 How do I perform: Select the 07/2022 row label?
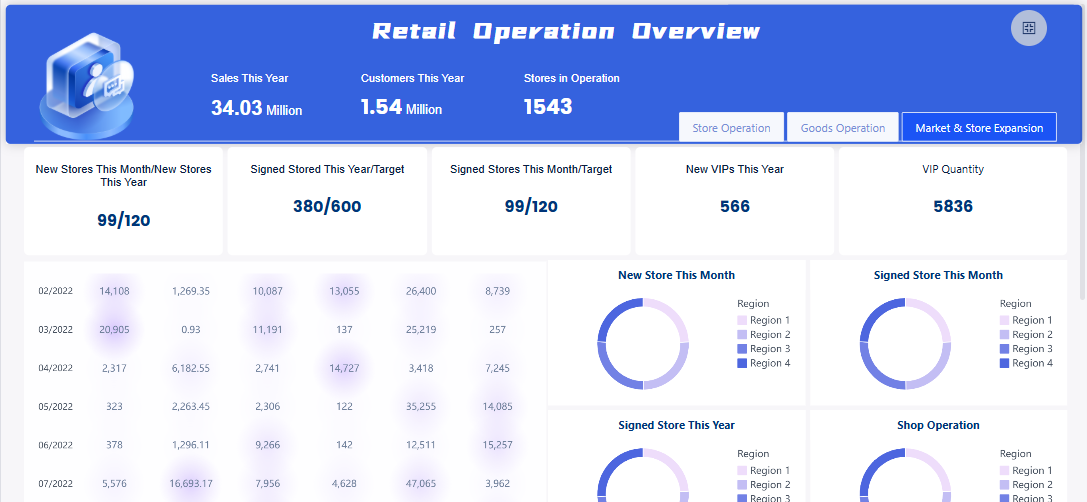point(55,484)
